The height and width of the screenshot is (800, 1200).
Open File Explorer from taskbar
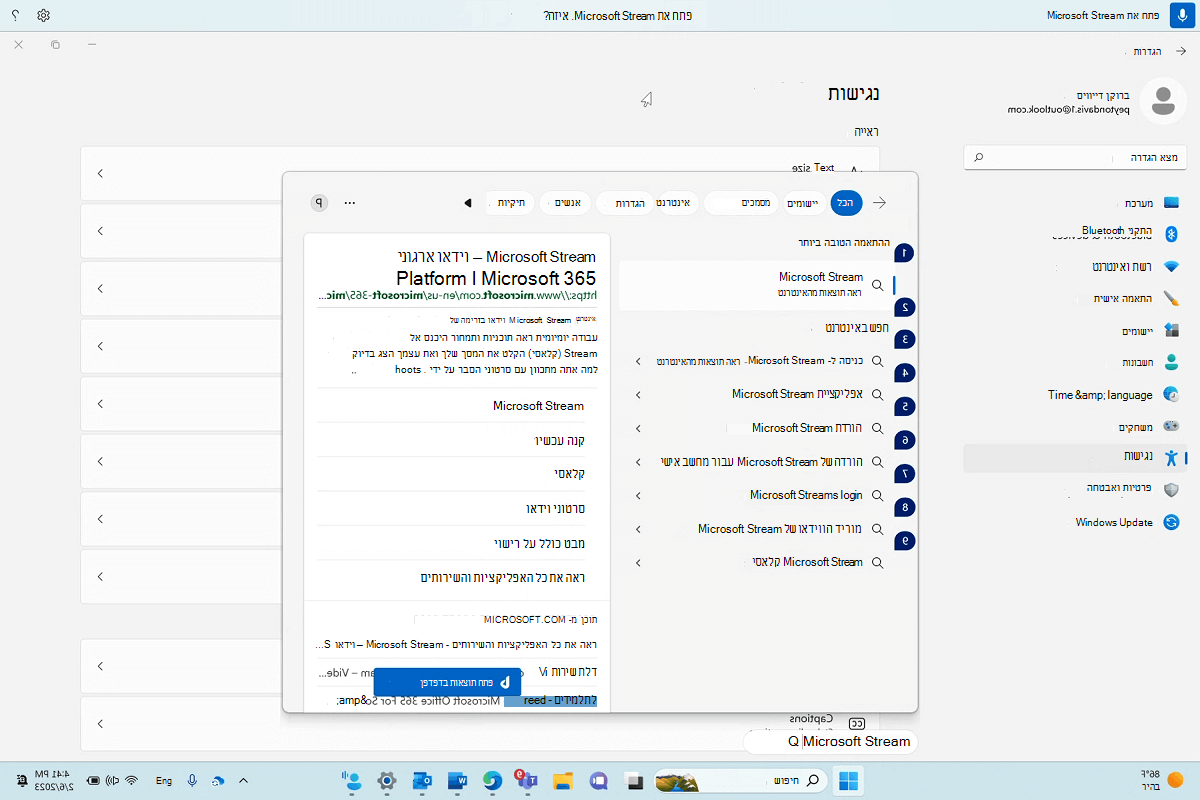point(563,780)
